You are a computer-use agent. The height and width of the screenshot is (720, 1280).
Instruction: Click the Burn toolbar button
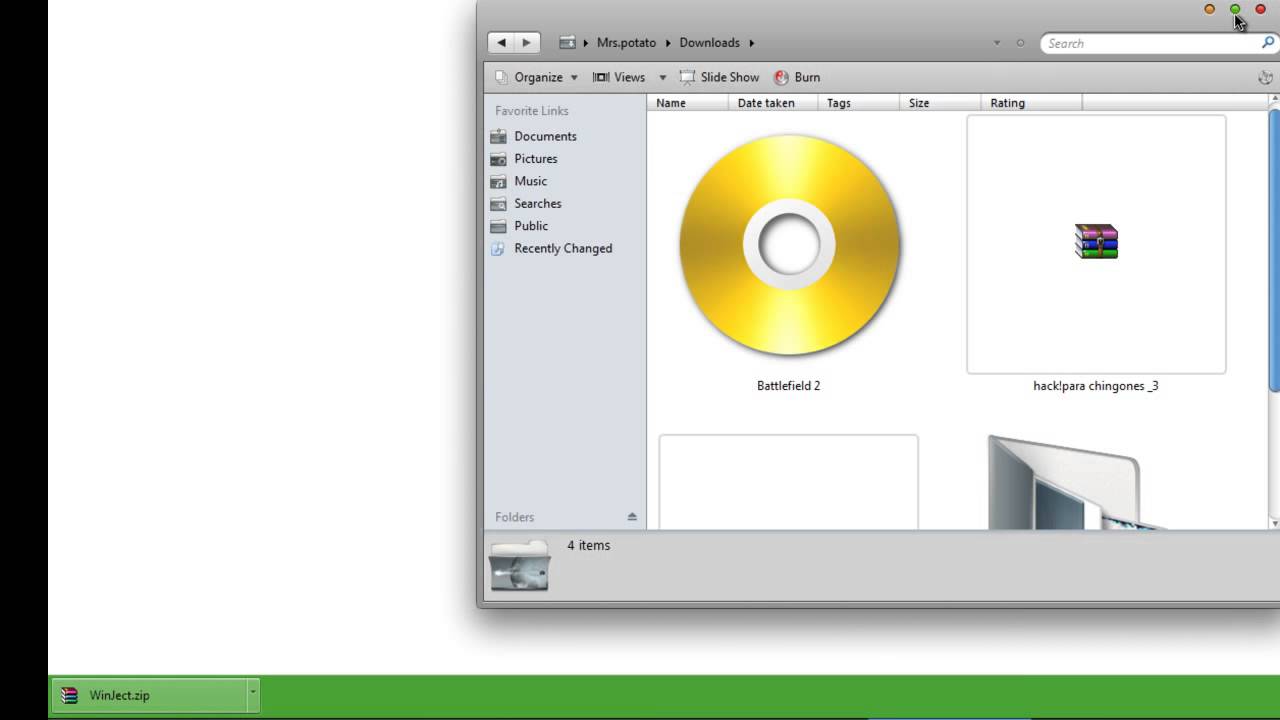click(x=798, y=77)
